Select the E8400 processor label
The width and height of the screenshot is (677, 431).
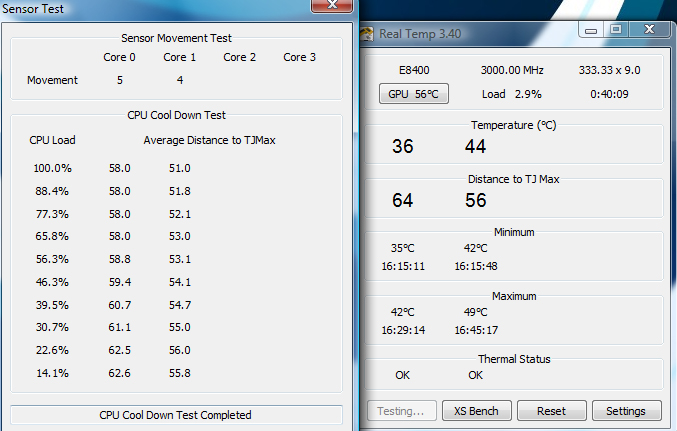(x=414, y=70)
